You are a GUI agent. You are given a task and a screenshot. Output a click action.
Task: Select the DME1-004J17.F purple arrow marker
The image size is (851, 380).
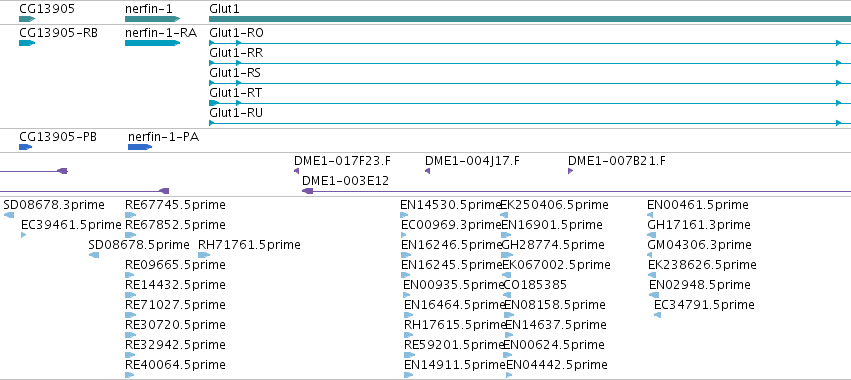pyautogui.click(x=427, y=171)
